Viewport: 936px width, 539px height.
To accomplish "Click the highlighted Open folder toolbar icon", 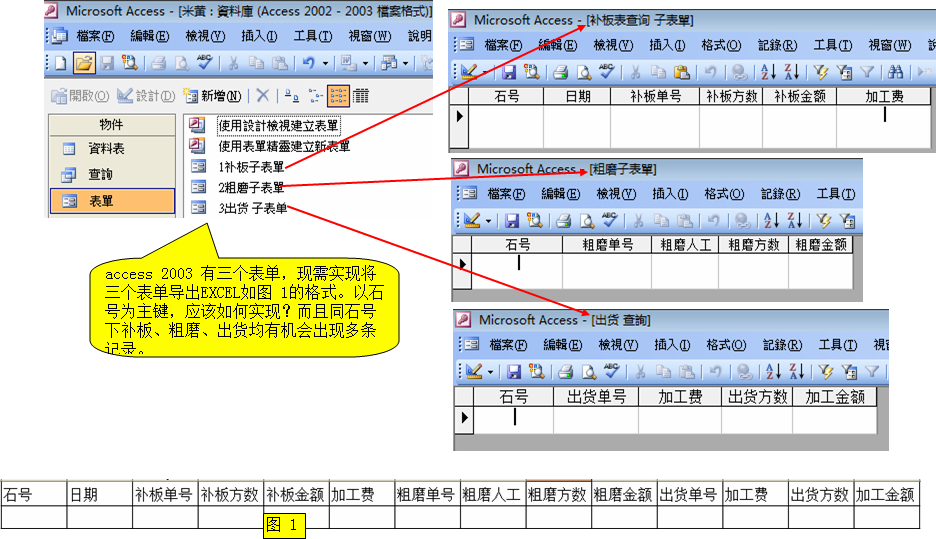I will (x=84, y=63).
